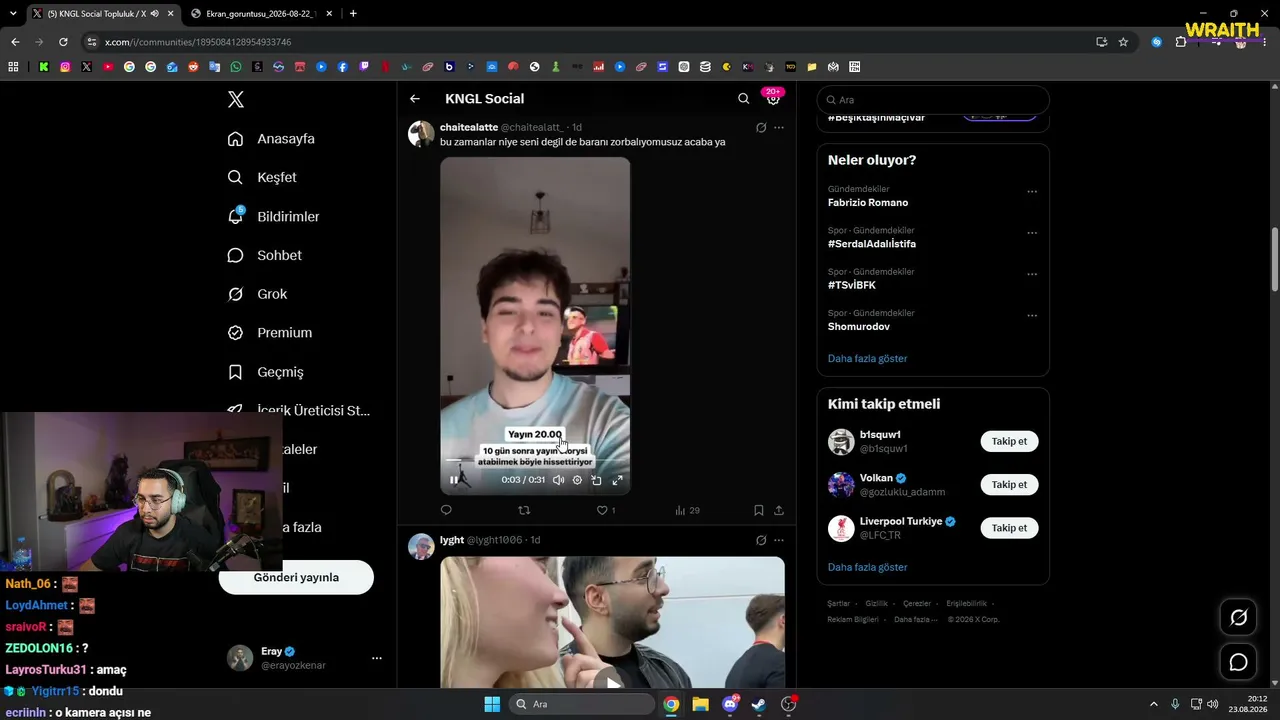Open Steam from the taskbar
Image resolution: width=1280 pixels, height=720 pixels.
pos(759,704)
